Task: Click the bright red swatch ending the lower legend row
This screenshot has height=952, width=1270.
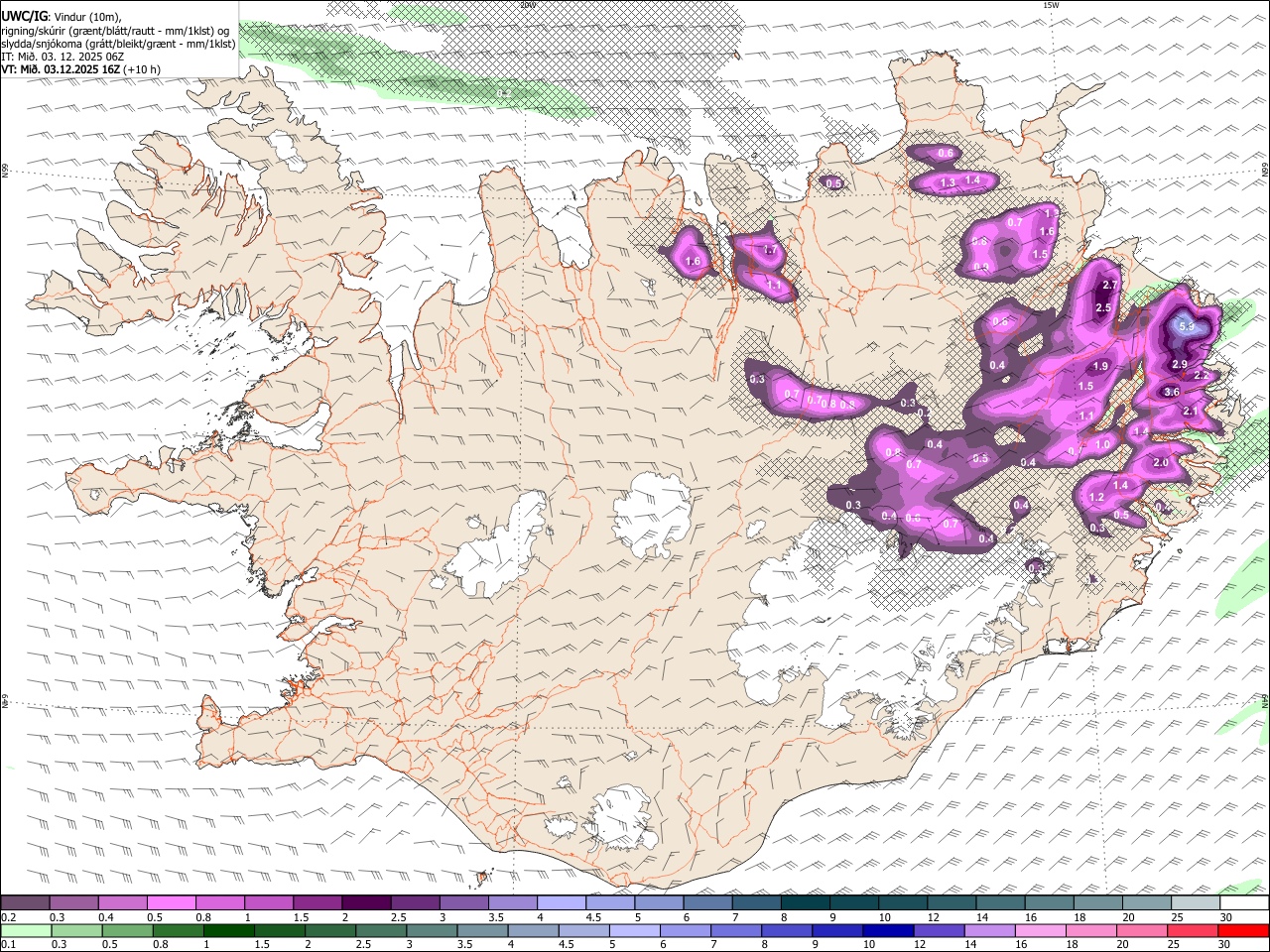Action: [1244, 931]
